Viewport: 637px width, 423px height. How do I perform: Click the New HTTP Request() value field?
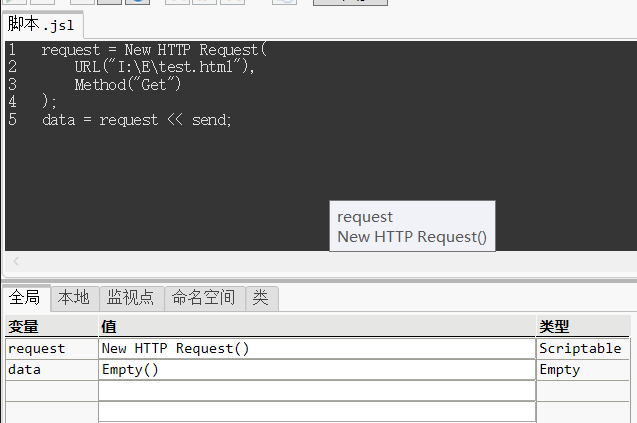click(x=316, y=349)
